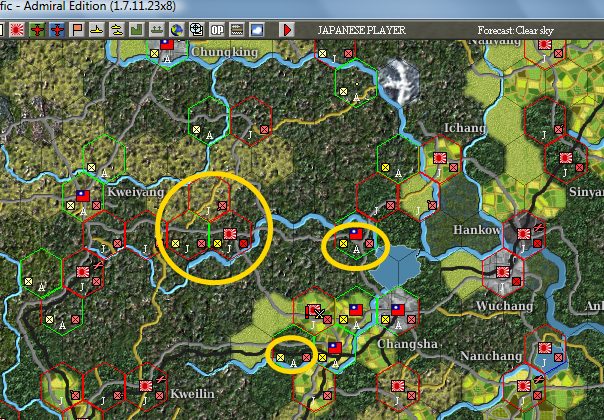The height and width of the screenshot is (420, 604).
Task: Click the Kweilin city label
Action: [x=192, y=394]
